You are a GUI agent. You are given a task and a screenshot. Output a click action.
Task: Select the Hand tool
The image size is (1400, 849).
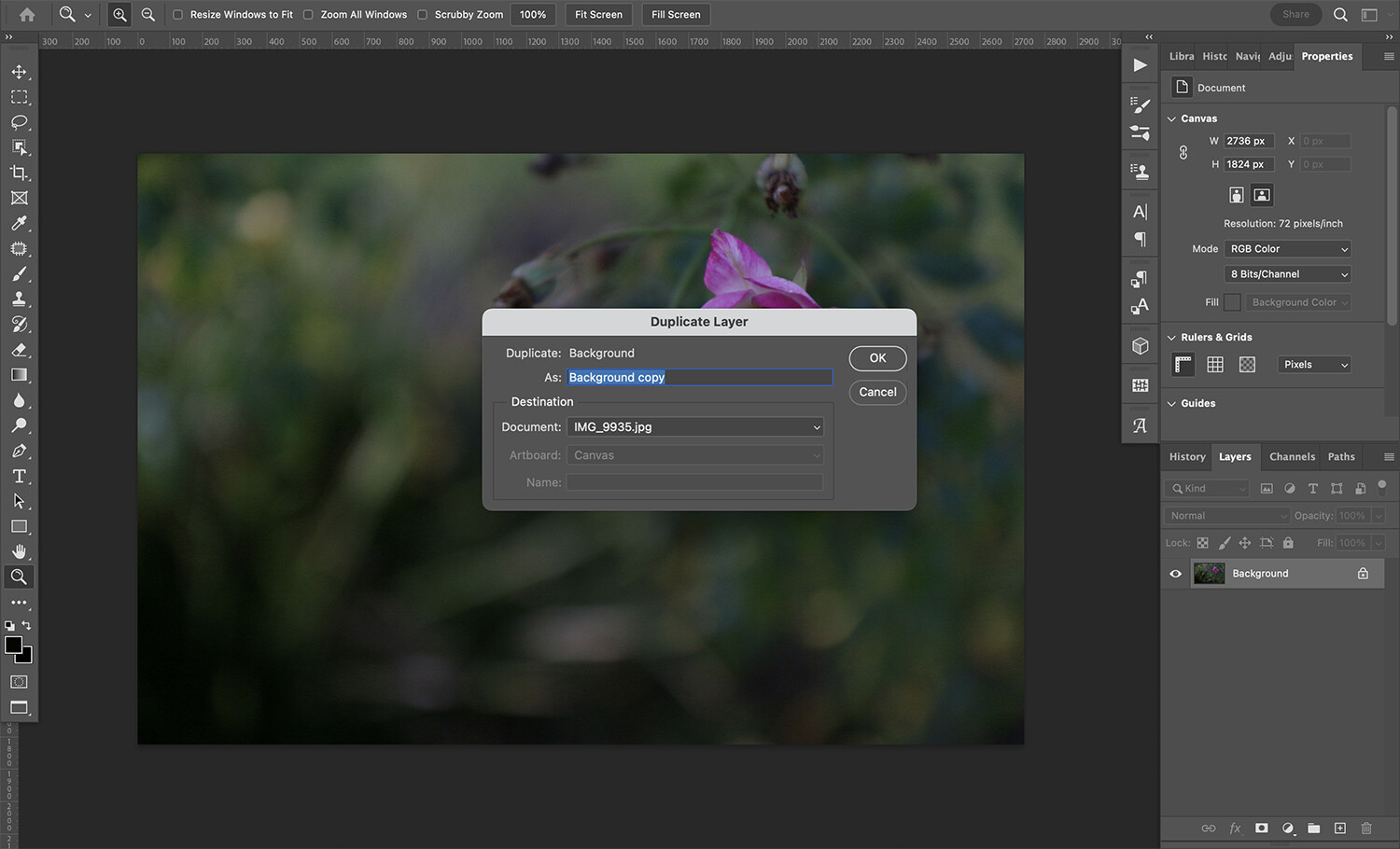[20, 550]
